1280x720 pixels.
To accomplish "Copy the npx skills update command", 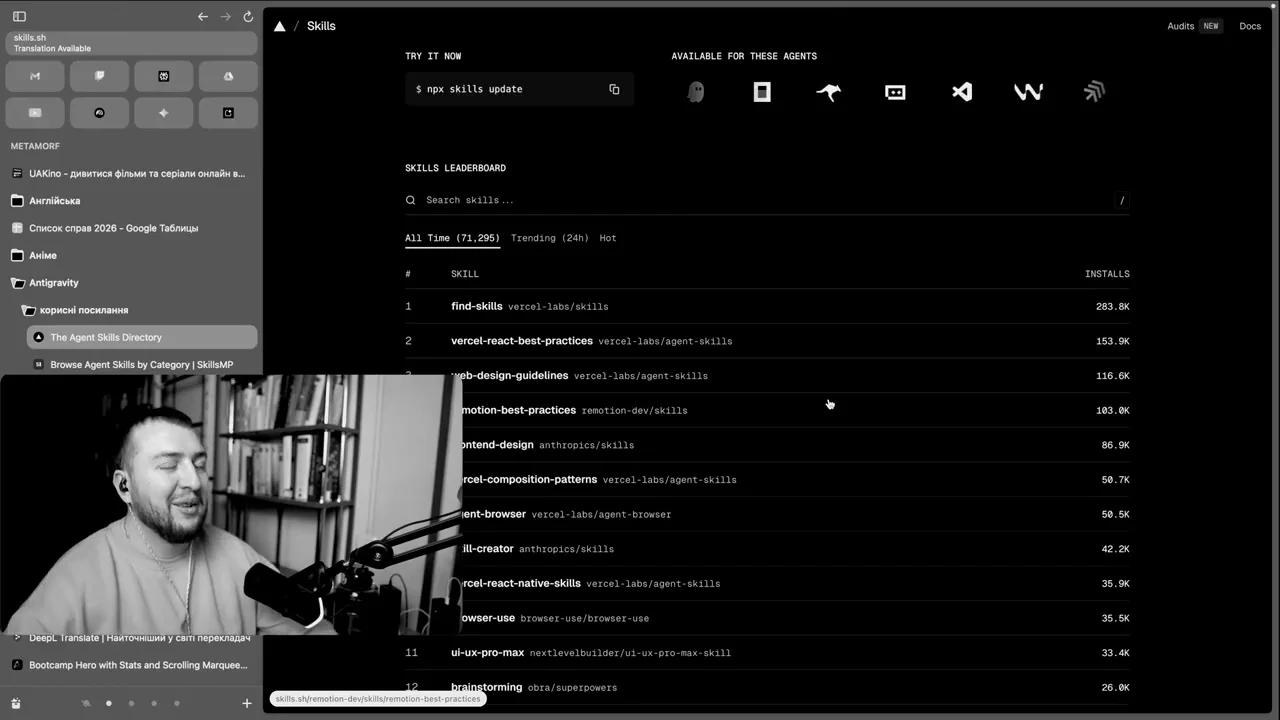I will click(x=614, y=89).
